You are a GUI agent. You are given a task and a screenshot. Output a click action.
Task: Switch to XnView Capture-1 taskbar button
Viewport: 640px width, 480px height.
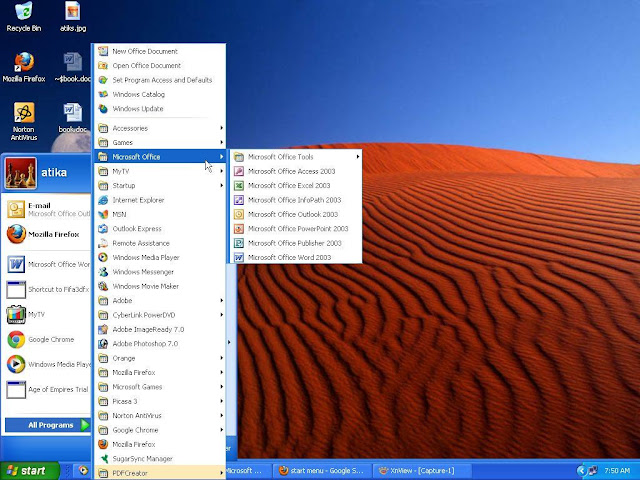point(422,471)
